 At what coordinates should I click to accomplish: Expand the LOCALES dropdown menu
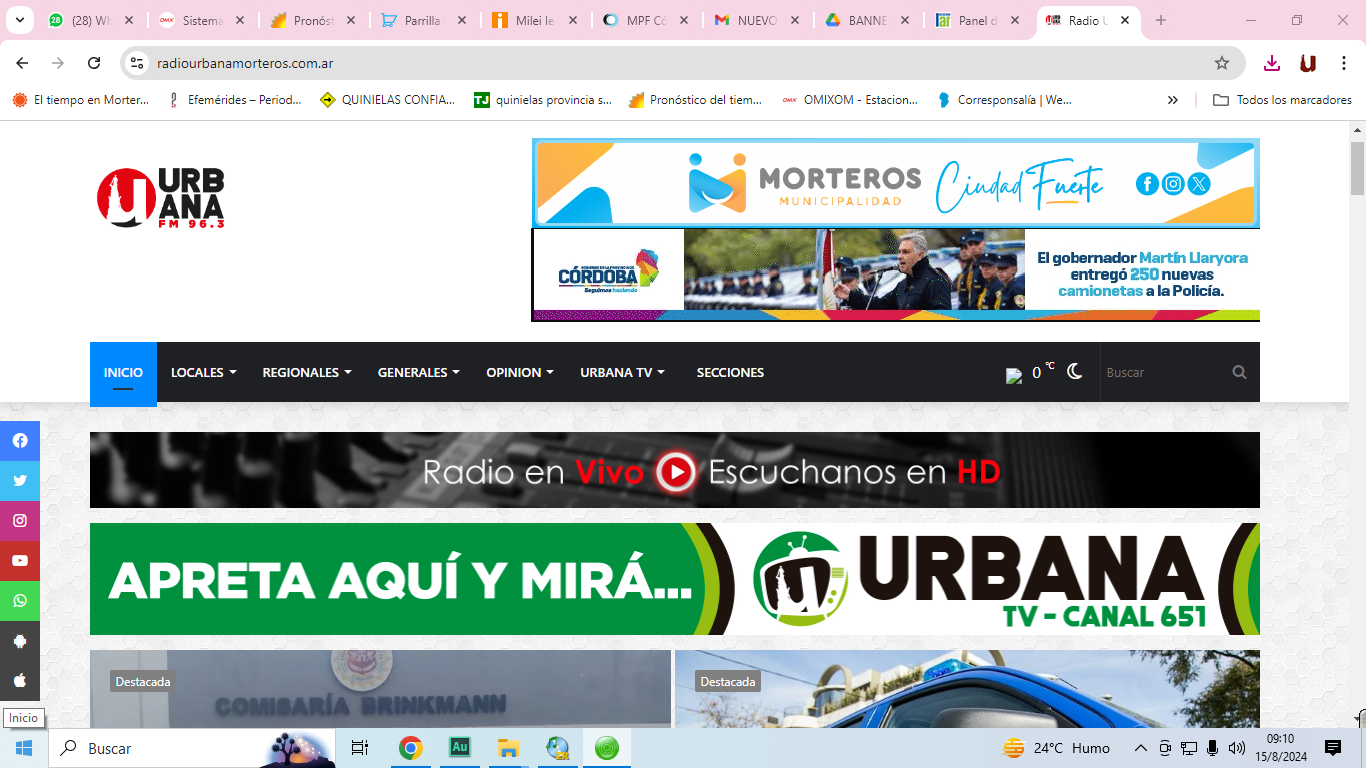click(204, 372)
